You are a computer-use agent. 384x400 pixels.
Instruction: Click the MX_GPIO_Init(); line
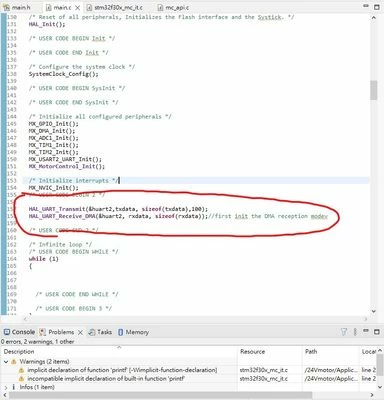click(54, 124)
